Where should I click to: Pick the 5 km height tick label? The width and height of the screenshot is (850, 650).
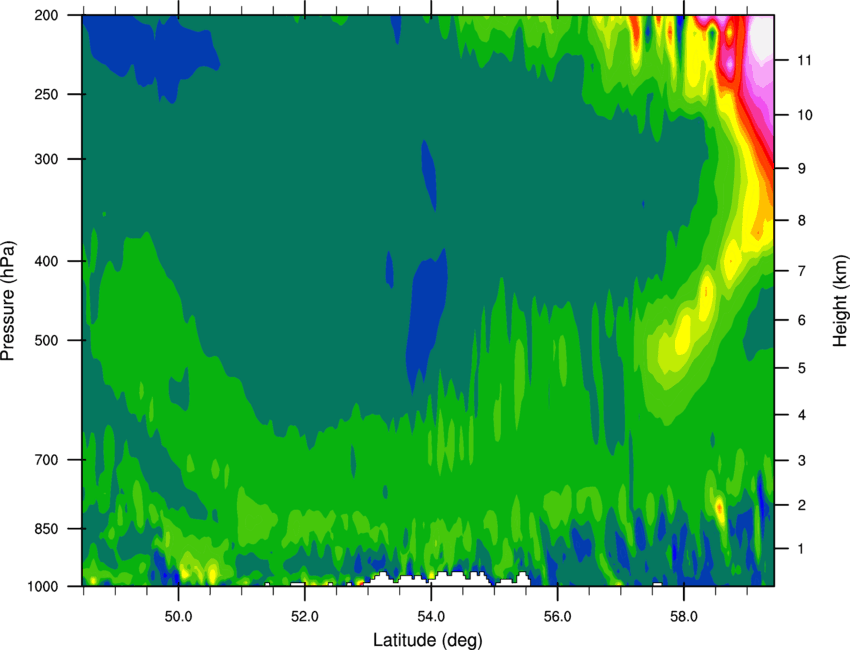pos(802,368)
